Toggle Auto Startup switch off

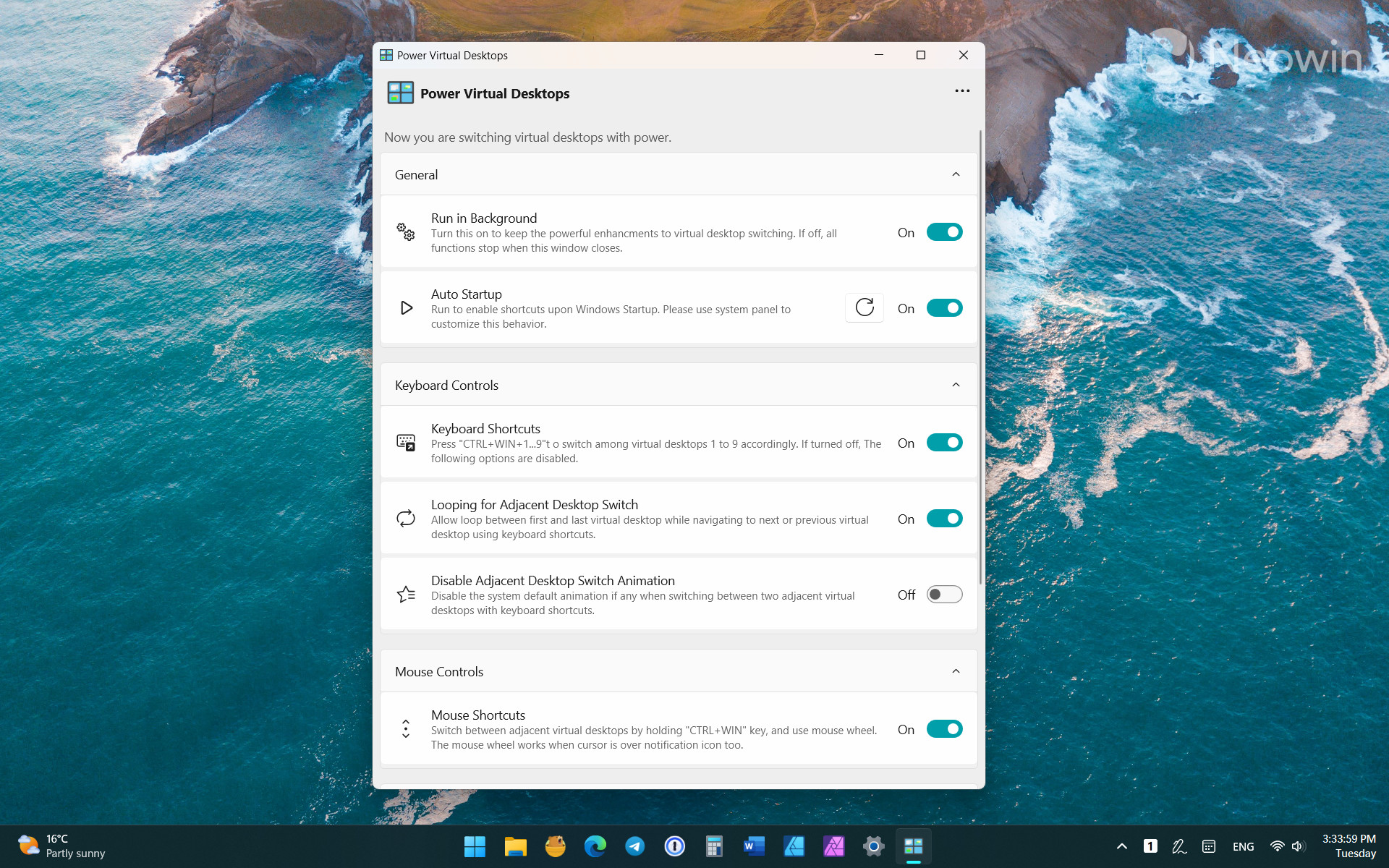944,308
